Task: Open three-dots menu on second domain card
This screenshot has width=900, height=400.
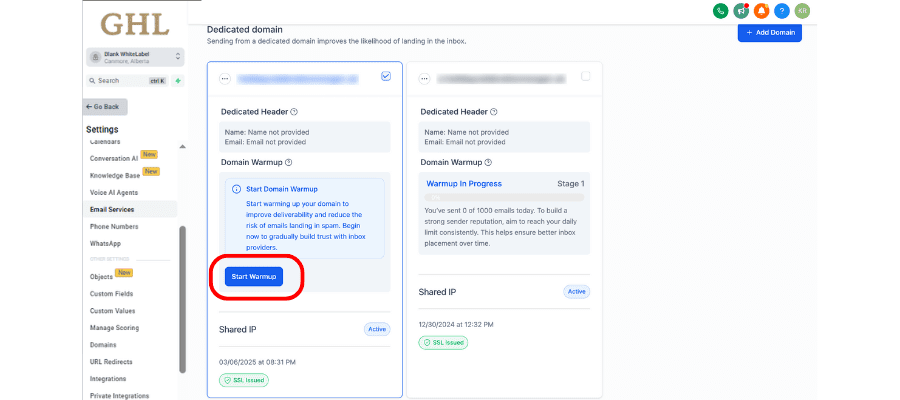Action: (x=424, y=79)
